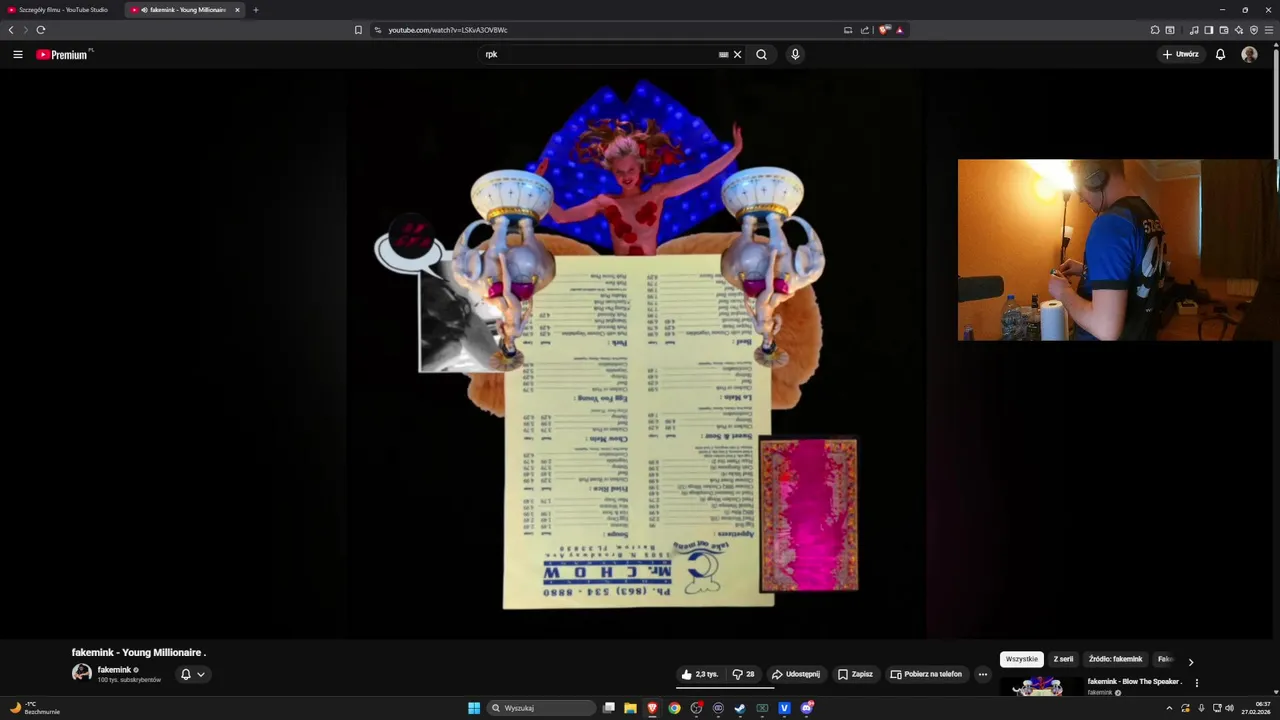Open OBS Studio from the taskbar

click(x=696, y=708)
